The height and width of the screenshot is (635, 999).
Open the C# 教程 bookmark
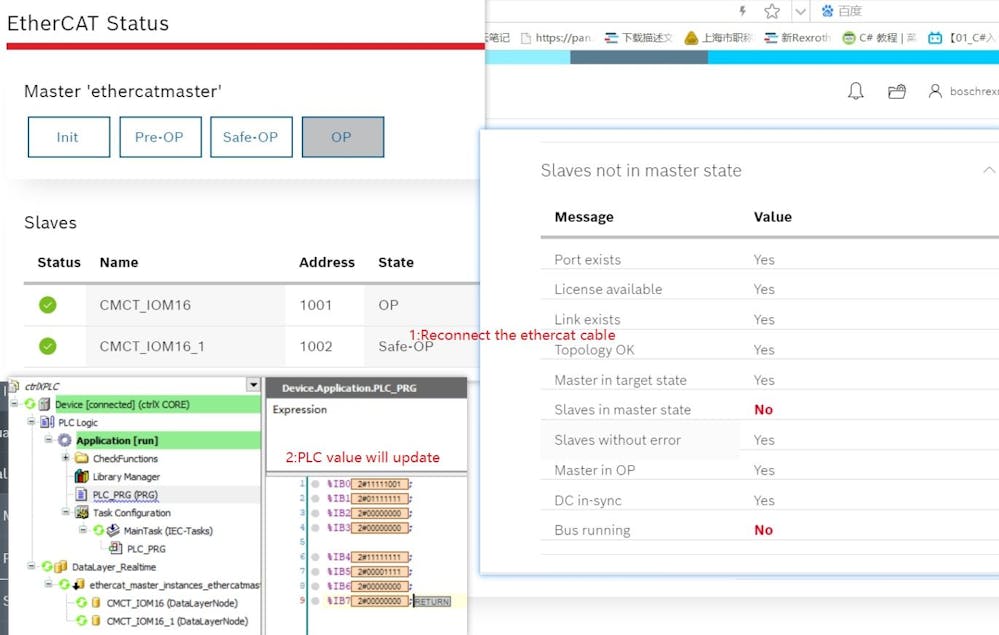click(878, 38)
